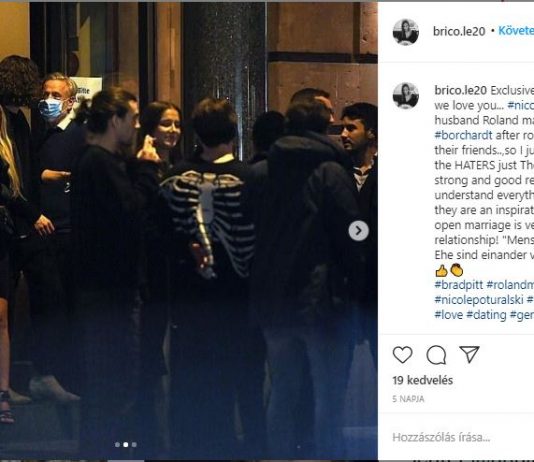Screen dimensions: 534x462
Task: Select the first carousel dot indicator
Action: (117, 444)
